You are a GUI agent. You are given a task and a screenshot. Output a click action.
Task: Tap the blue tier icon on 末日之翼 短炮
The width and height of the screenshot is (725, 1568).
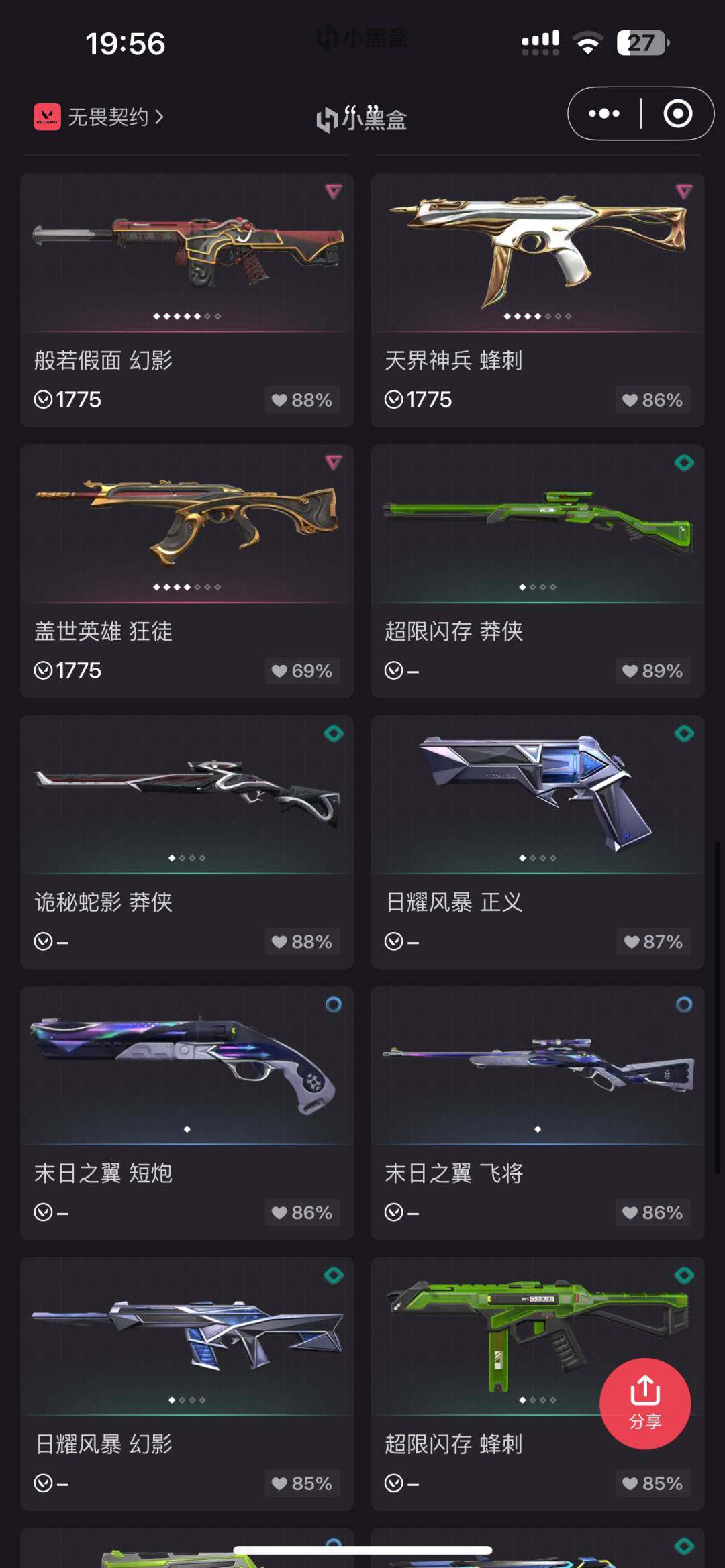pyautogui.click(x=334, y=1004)
